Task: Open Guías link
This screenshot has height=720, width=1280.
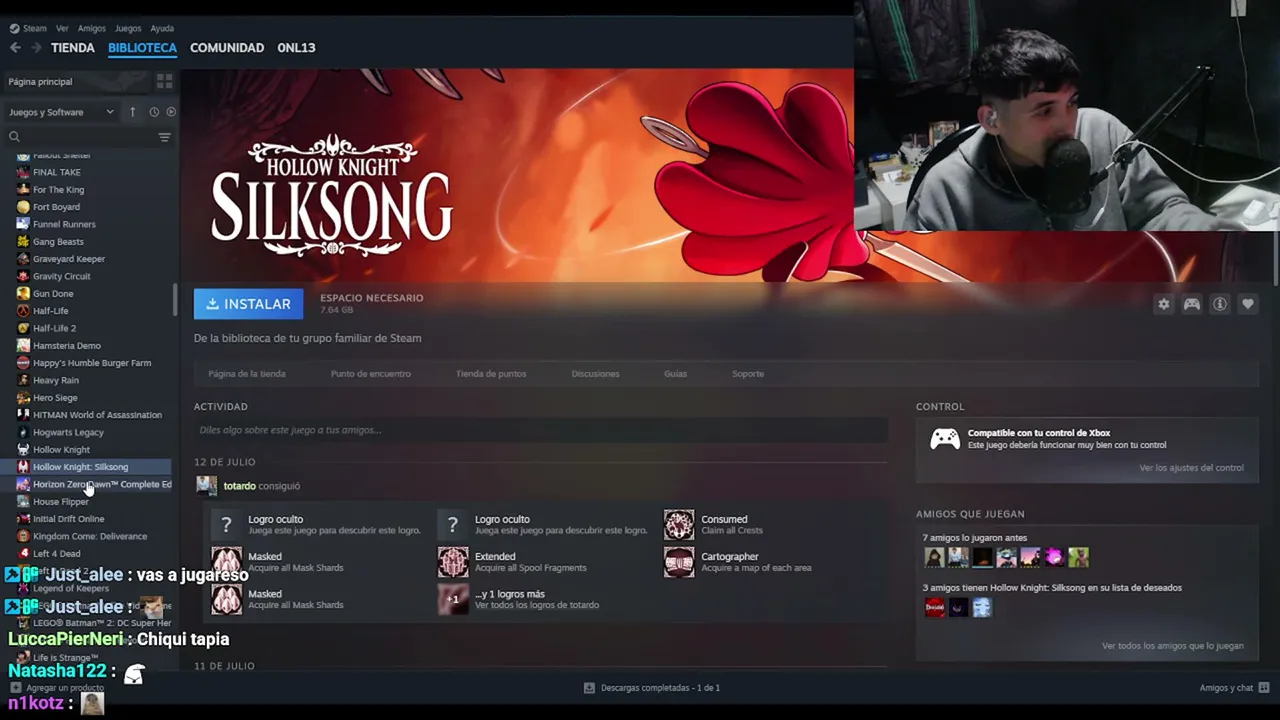Action: pos(675,374)
